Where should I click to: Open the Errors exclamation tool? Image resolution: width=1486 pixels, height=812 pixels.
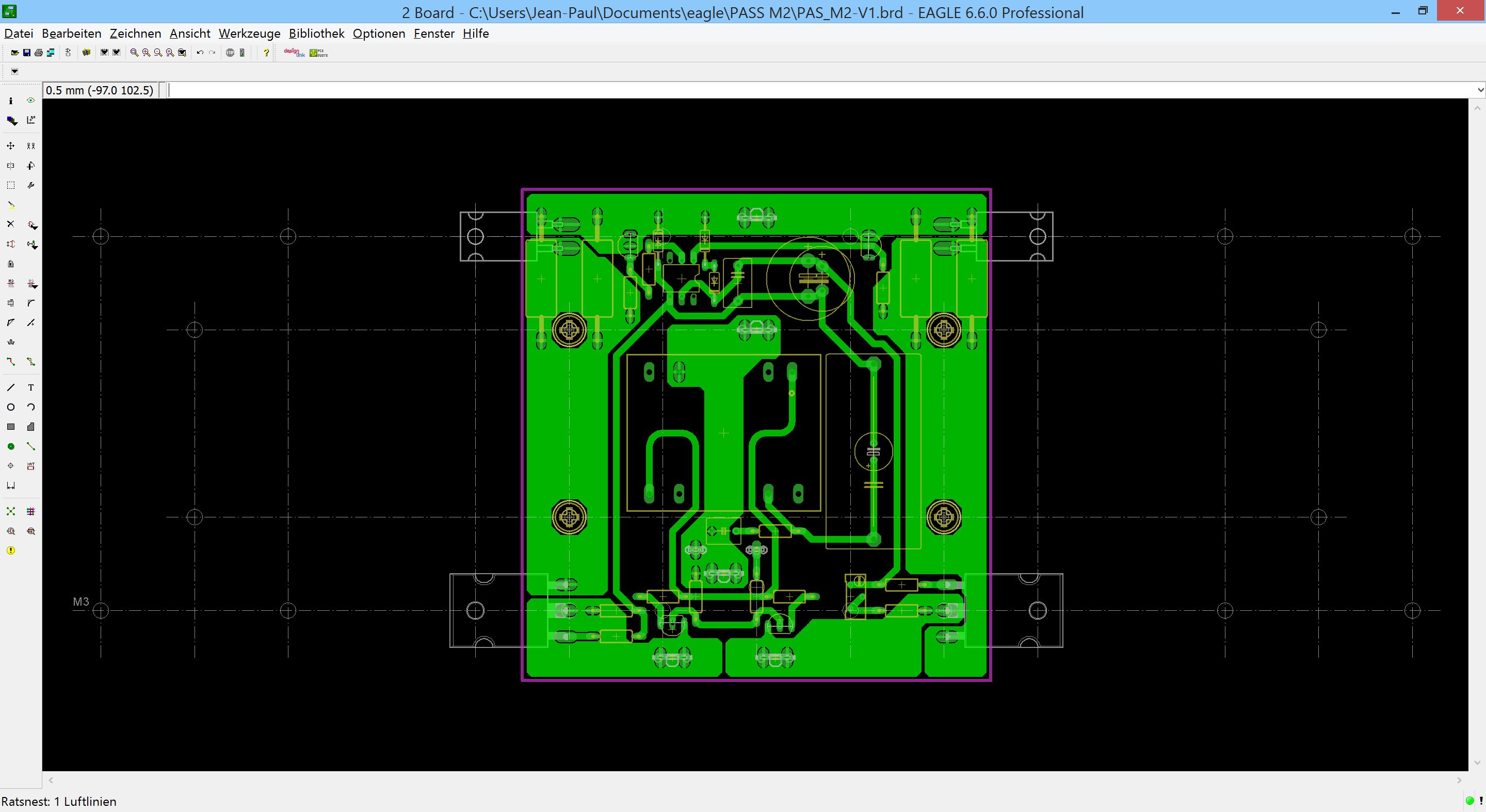tap(10, 551)
